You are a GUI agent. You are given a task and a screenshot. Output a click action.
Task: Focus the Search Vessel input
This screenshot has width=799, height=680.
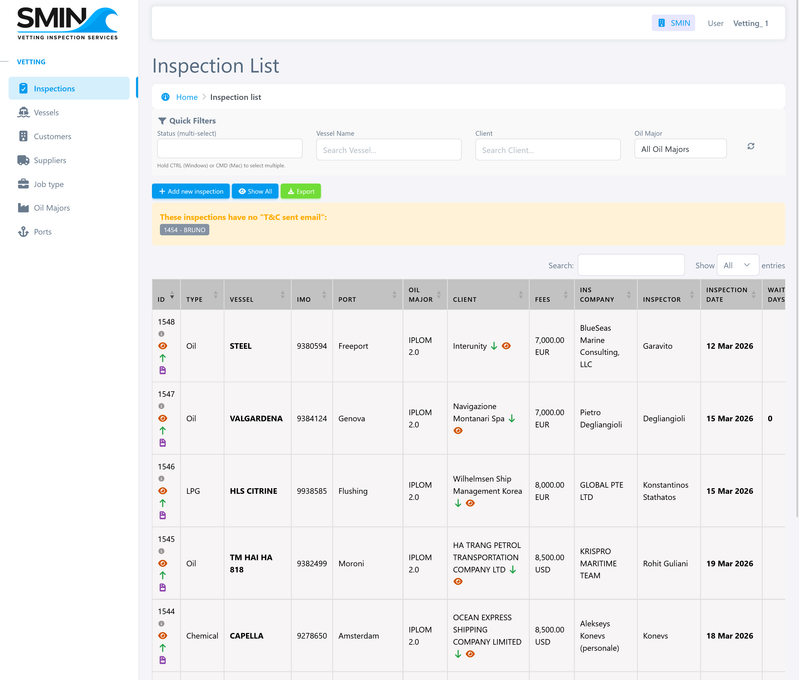click(389, 150)
